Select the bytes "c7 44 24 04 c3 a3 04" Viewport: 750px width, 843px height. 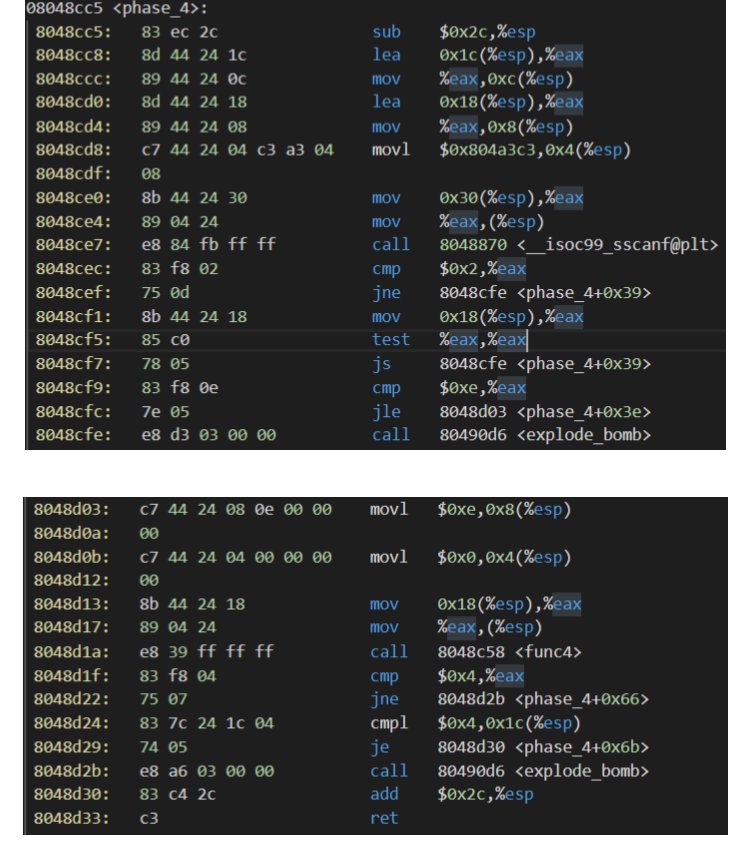click(238, 150)
